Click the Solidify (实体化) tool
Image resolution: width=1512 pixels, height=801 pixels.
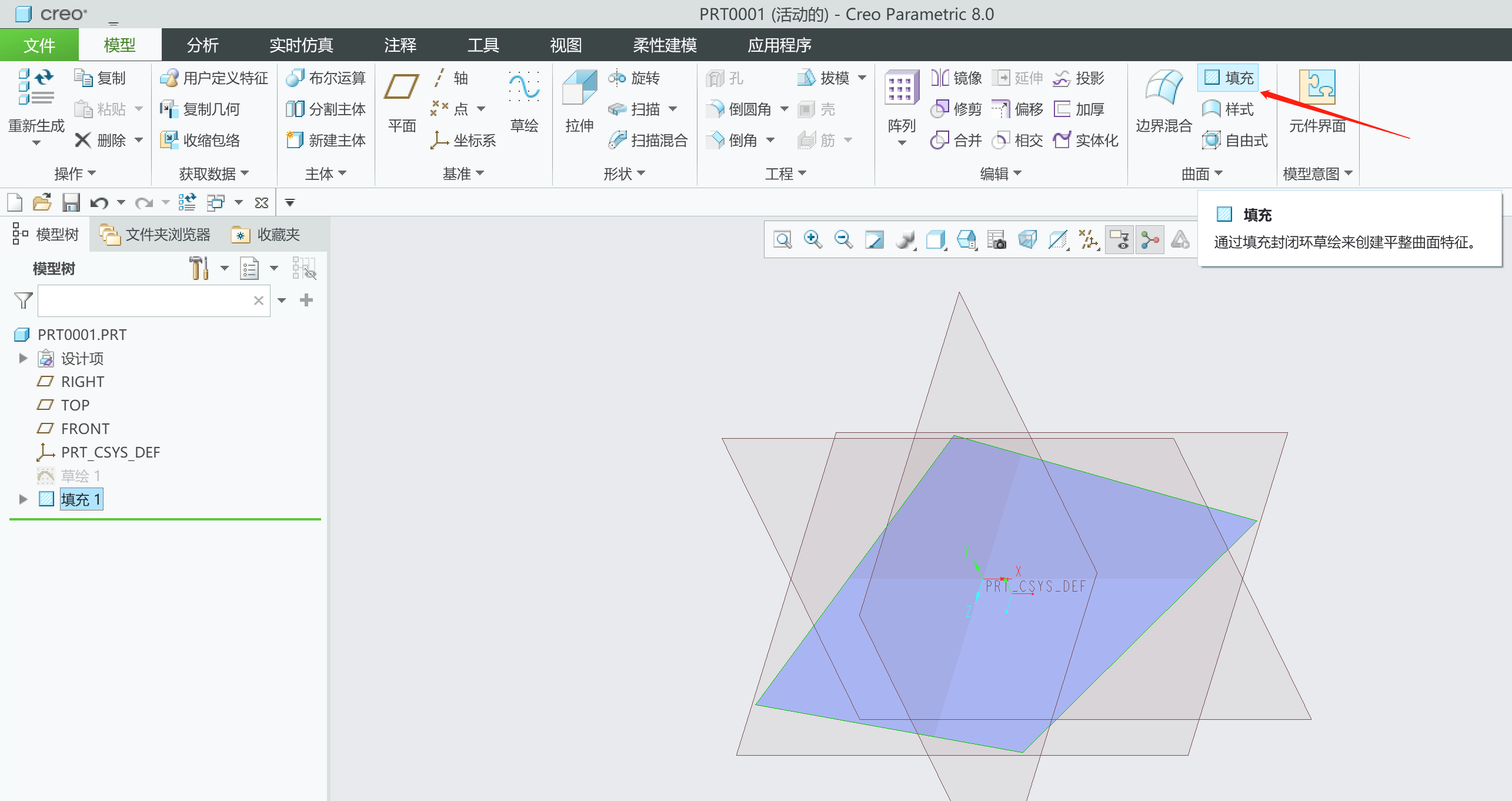(1086, 141)
